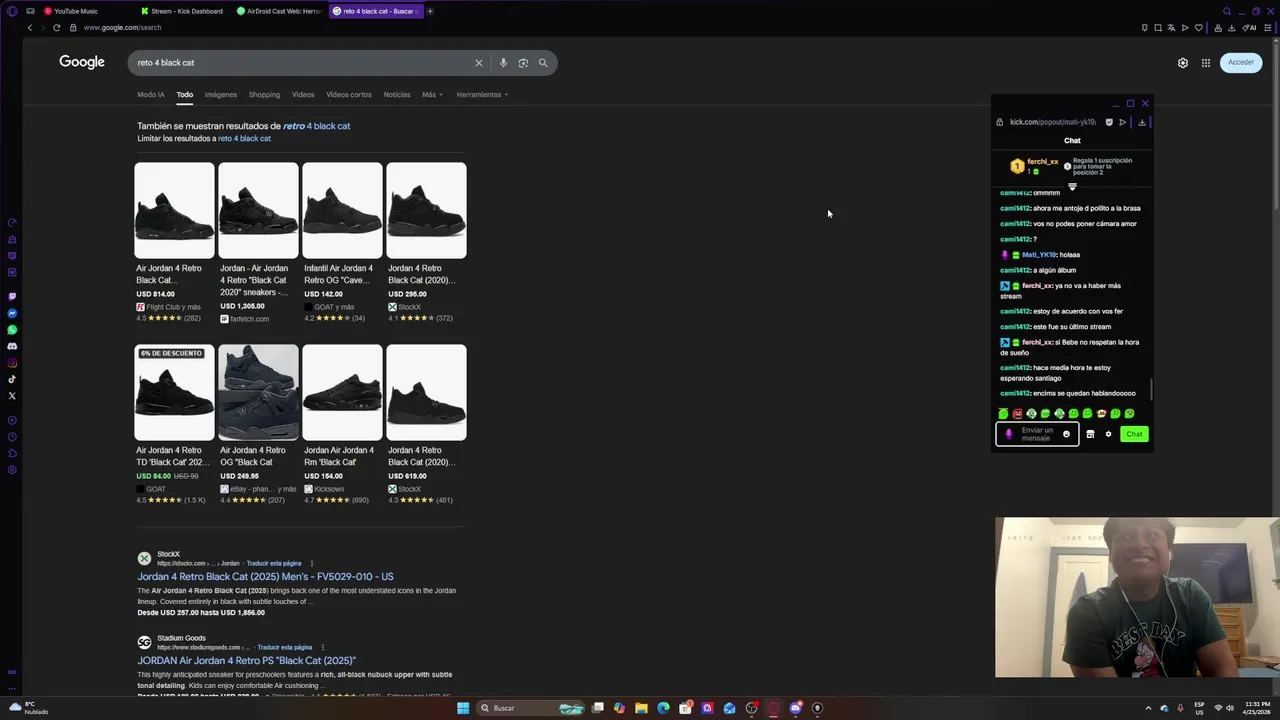Send message with green Chat button
1280x720 pixels.
coord(1134,434)
